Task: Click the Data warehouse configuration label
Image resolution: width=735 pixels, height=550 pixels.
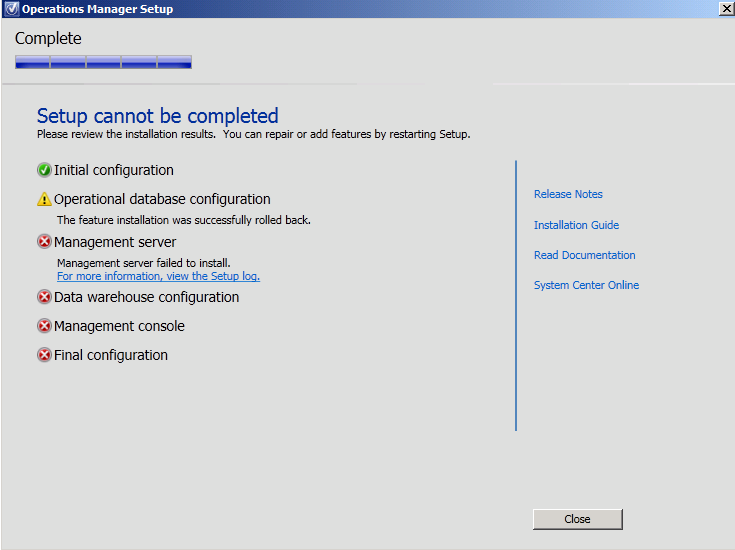Action: (x=146, y=297)
